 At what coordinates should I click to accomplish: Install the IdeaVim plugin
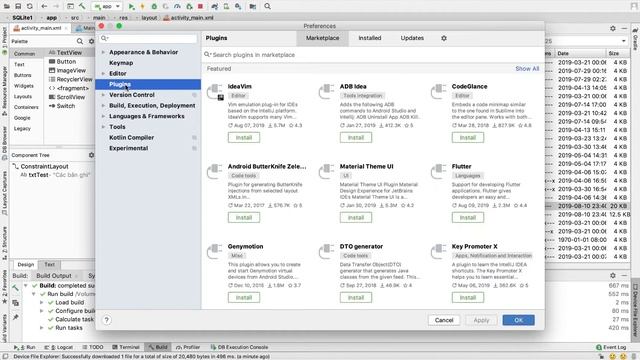point(244,138)
